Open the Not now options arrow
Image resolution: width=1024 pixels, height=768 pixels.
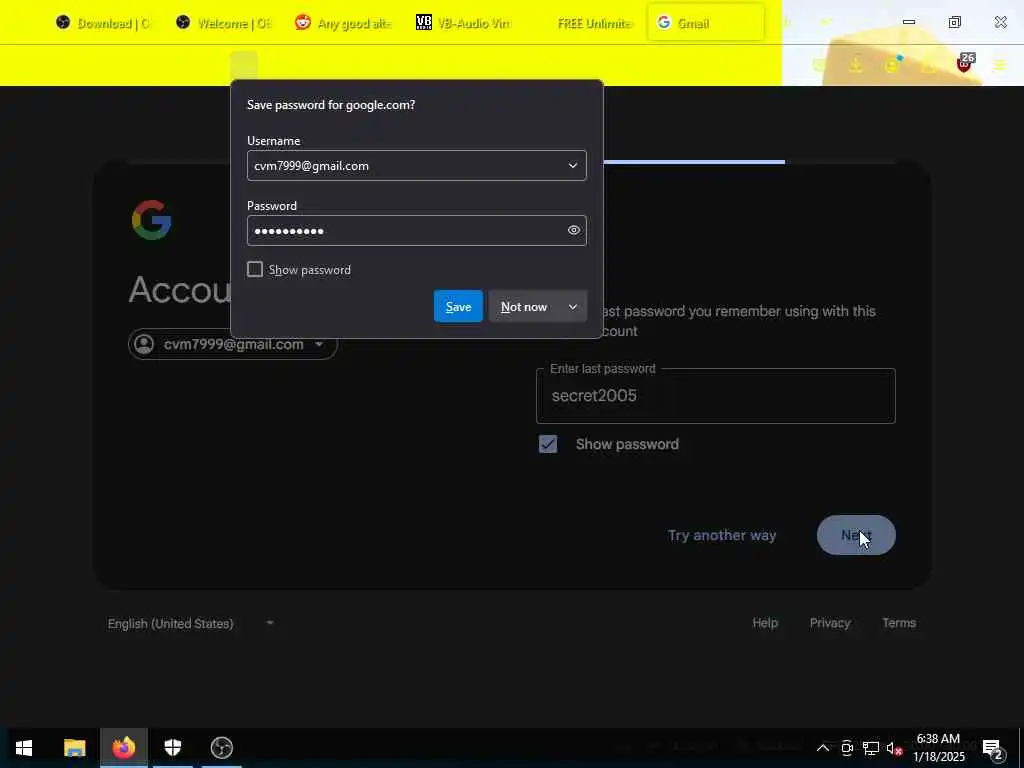point(573,307)
